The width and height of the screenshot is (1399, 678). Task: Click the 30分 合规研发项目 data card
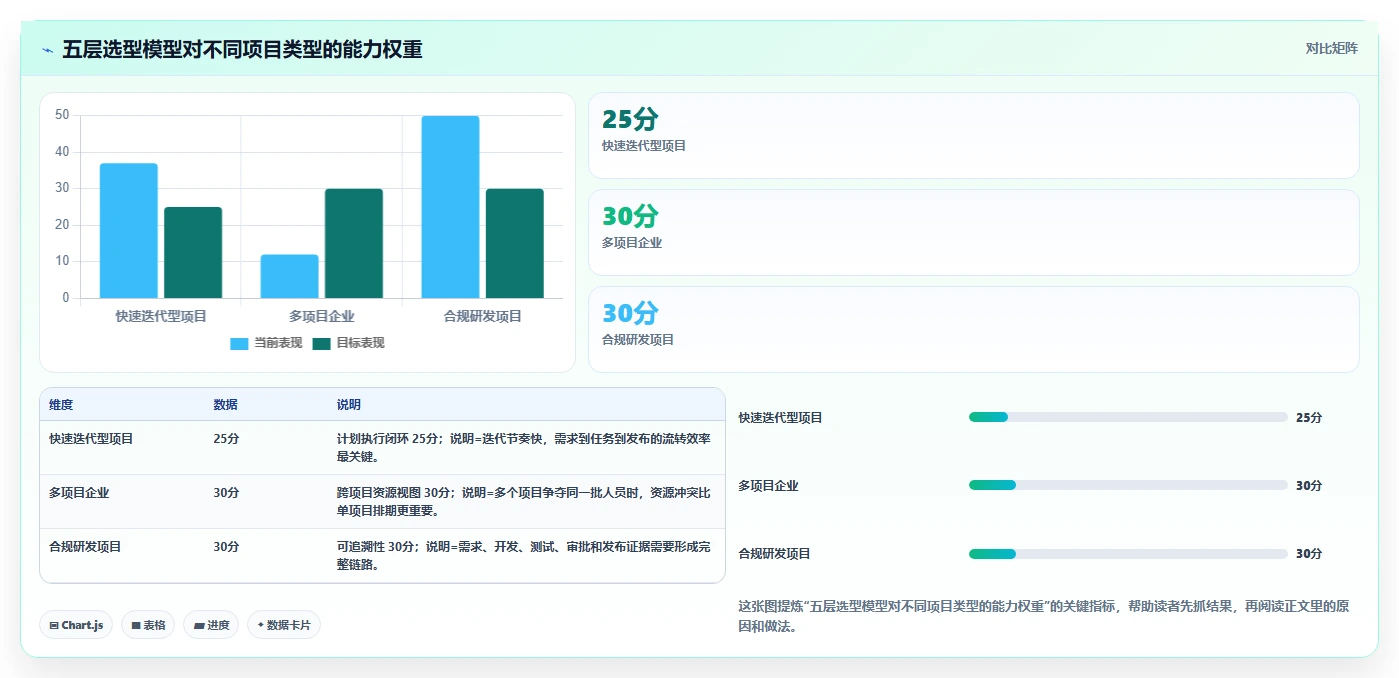pos(974,329)
